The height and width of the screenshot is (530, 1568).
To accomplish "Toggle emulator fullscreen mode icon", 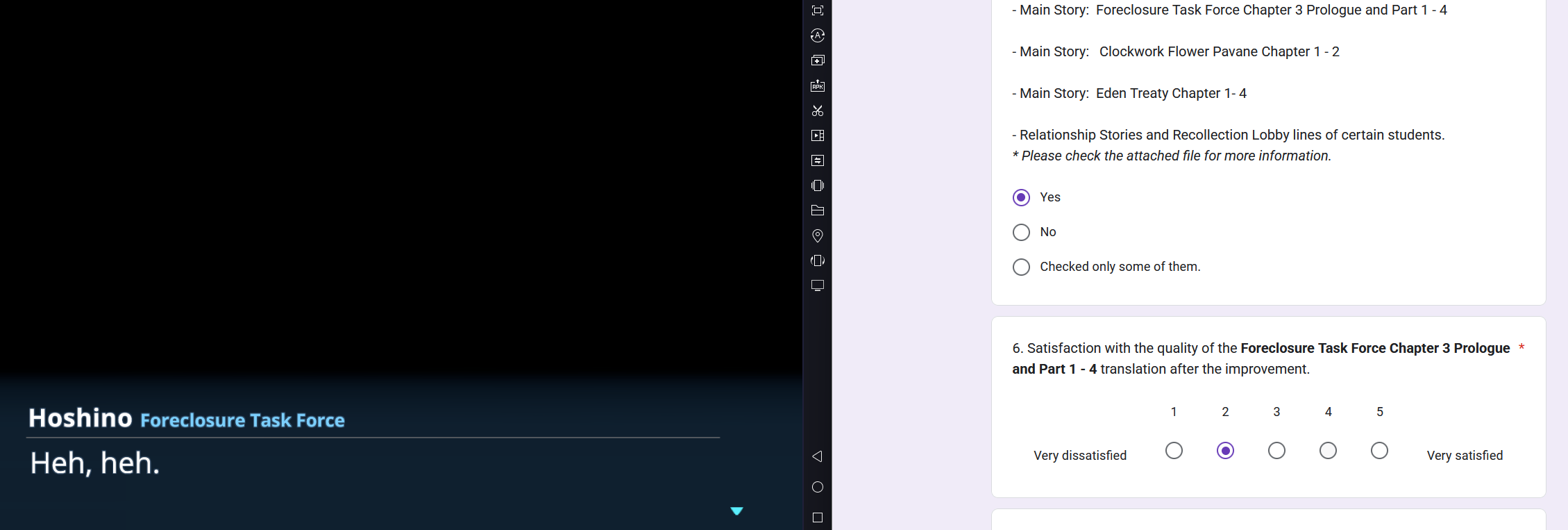I will pos(818,10).
